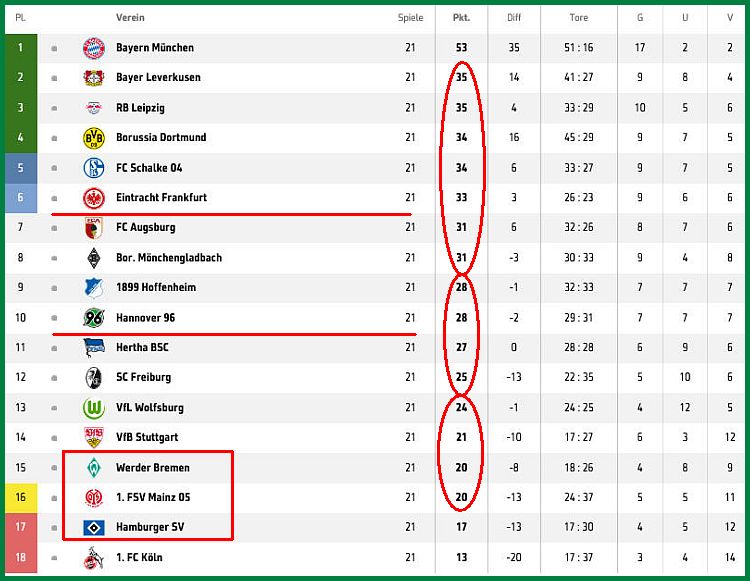This screenshot has height=581, width=750.
Task: Click the Werder Bremen logo
Action: point(94,468)
